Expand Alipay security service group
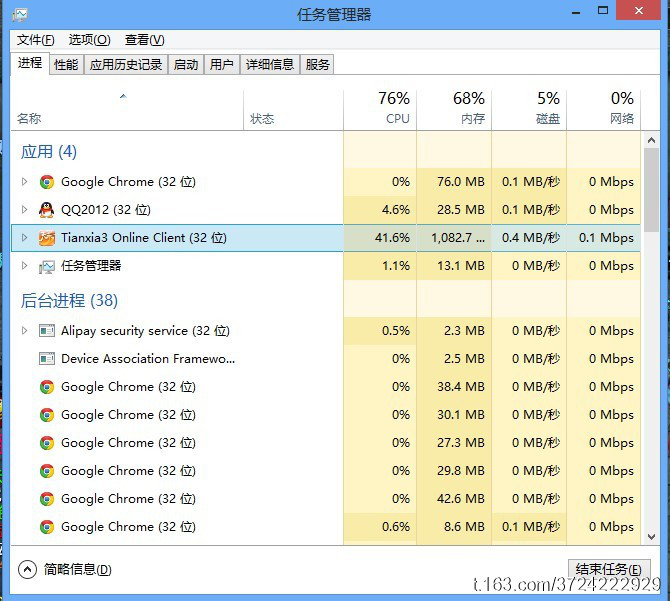This screenshot has width=670, height=601. pos(24,331)
